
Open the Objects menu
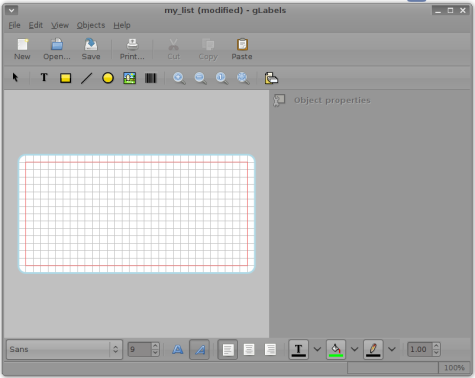[91, 25]
